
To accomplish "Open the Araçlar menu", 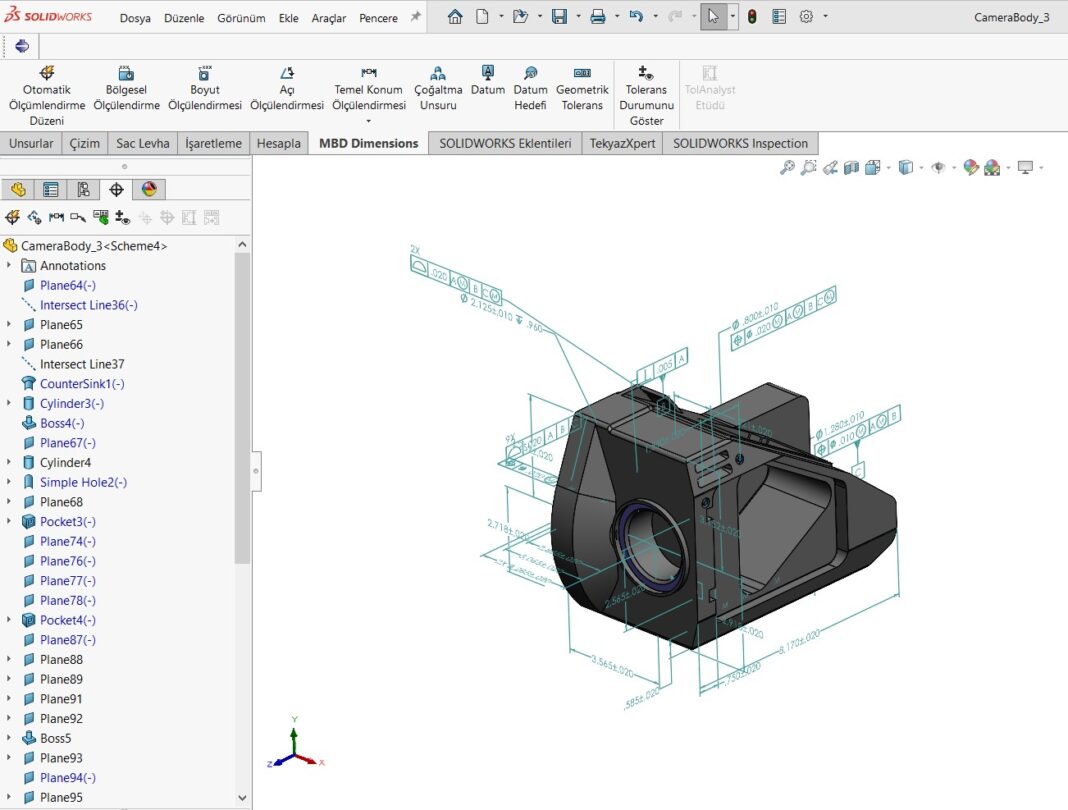I will (328, 17).
